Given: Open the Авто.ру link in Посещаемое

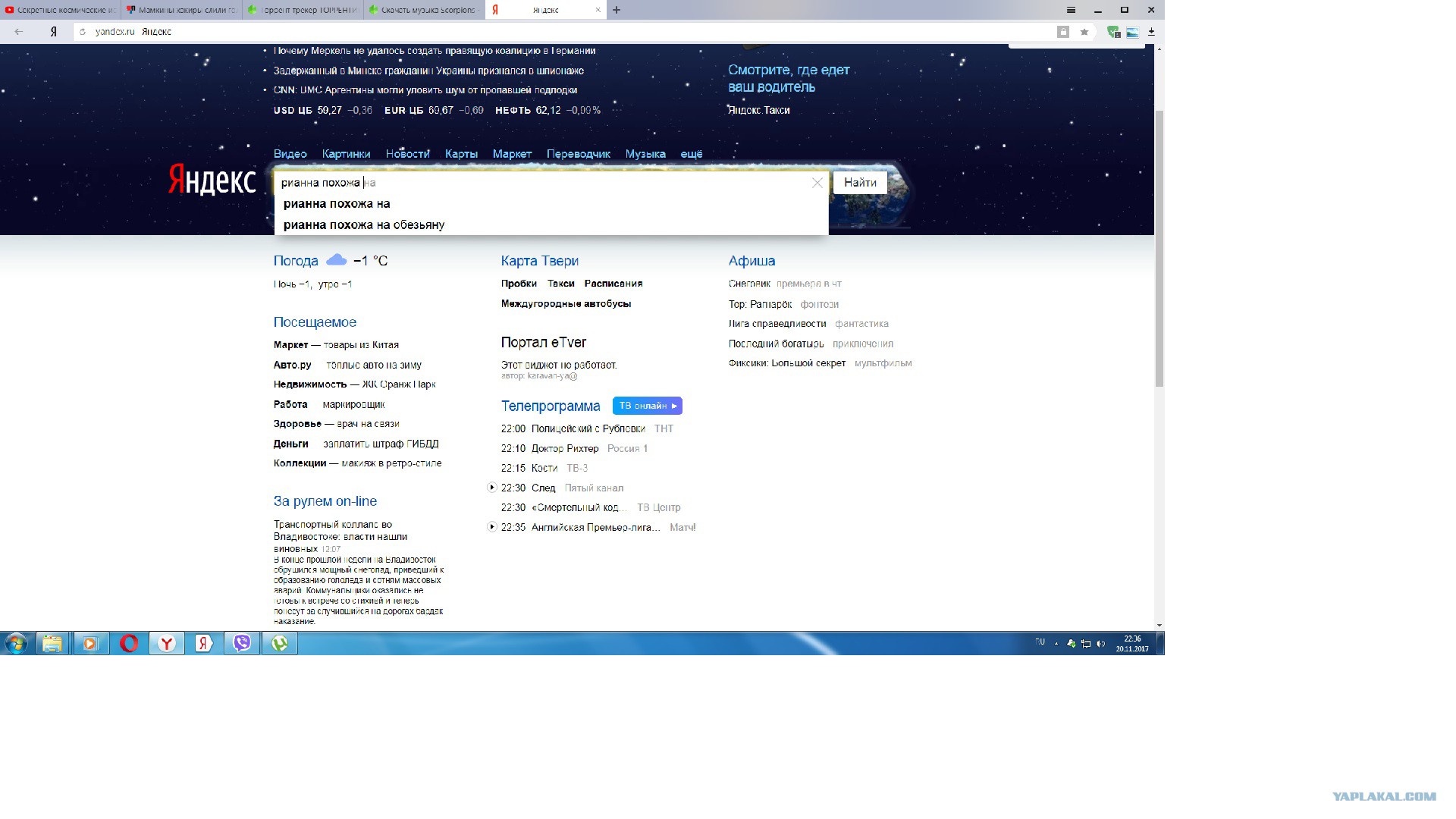Looking at the screenshot, I should click(x=293, y=365).
